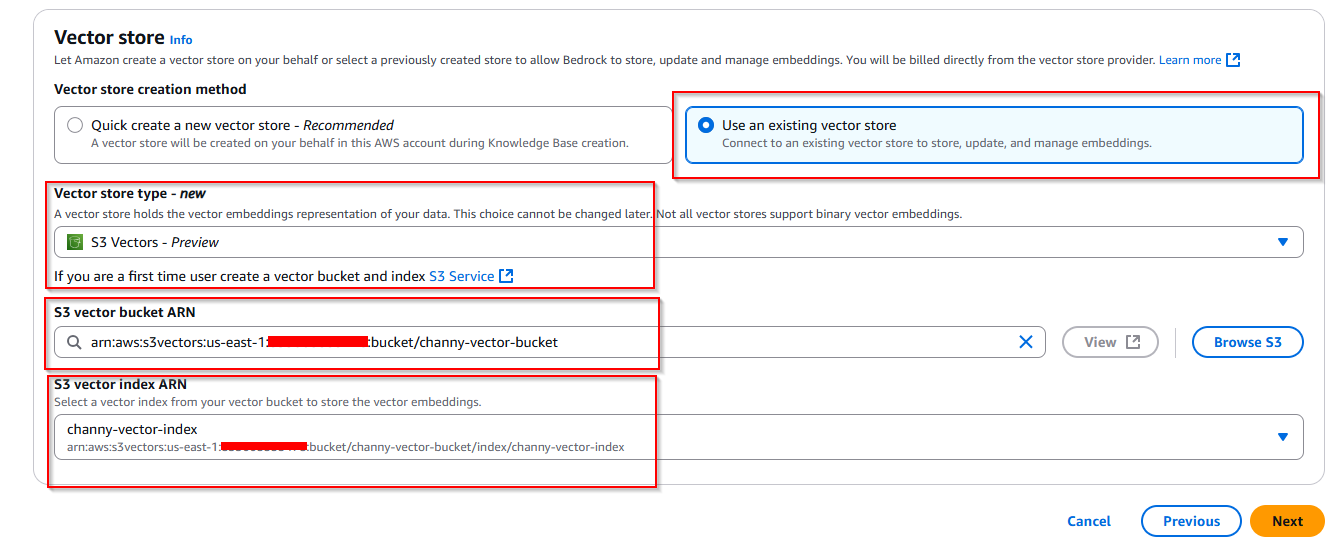The height and width of the screenshot is (549, 1339).
Task: Click the Previous button
Action: (1191, 521)
